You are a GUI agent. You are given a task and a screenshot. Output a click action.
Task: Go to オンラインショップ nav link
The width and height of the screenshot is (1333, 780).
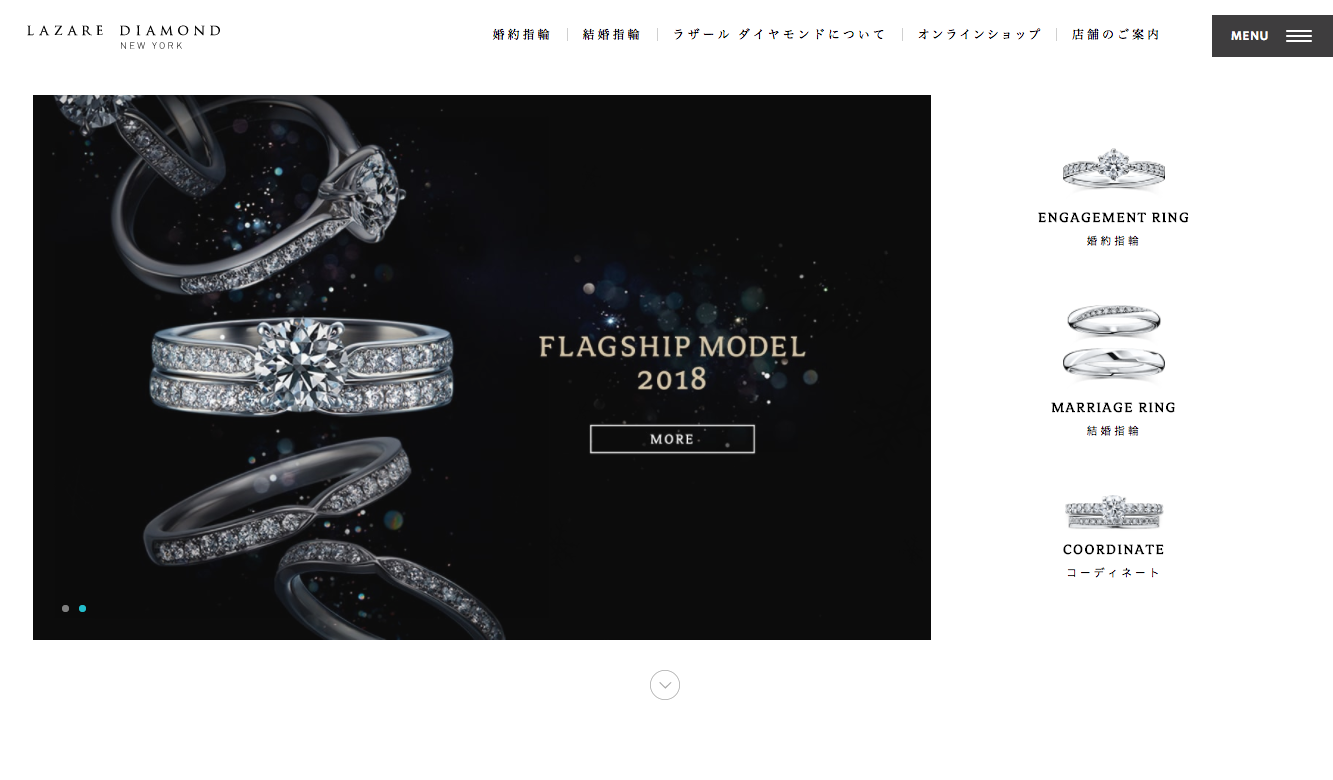[x=980, y=34]
